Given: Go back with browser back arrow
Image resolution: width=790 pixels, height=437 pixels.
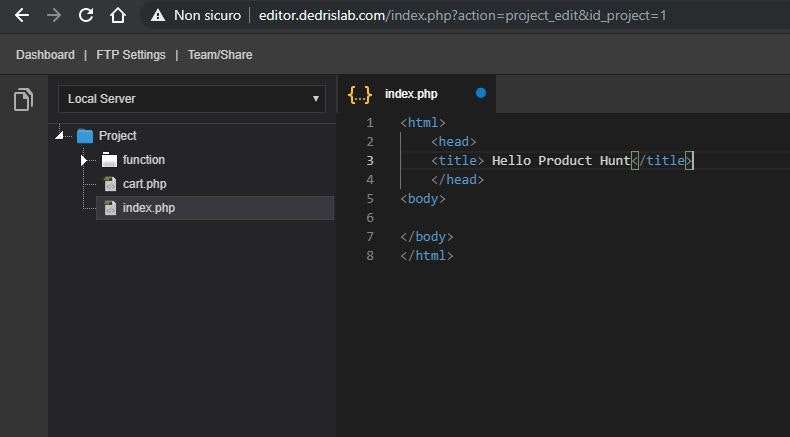Looking at the screenshot, I should pos(22,15).
